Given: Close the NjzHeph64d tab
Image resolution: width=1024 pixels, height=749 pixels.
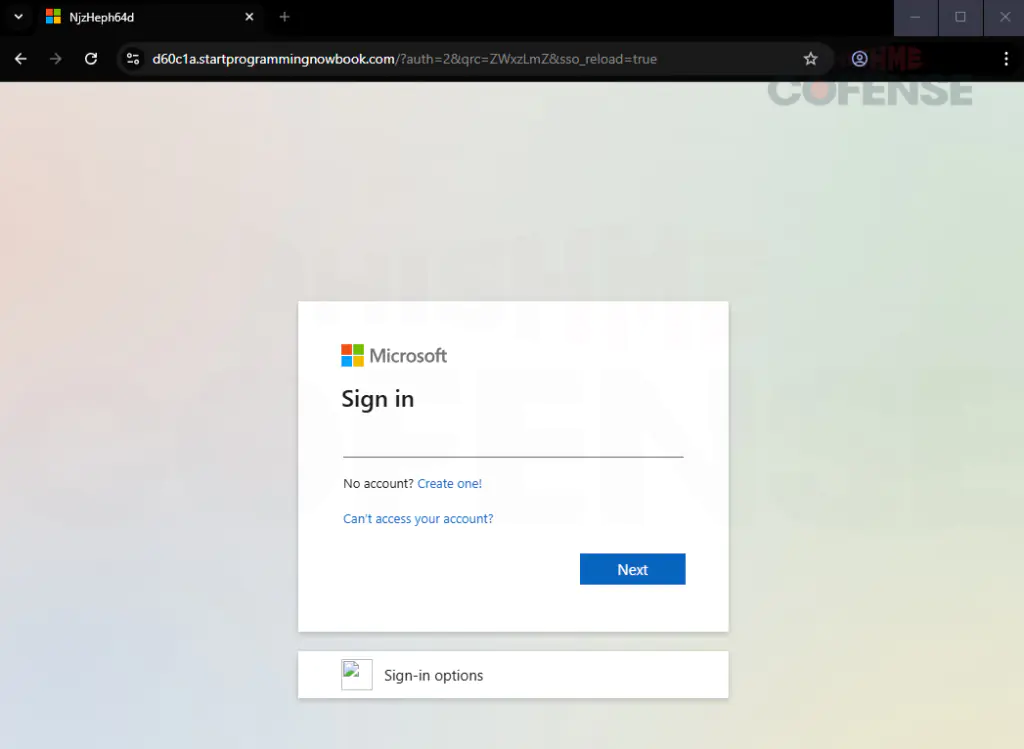Looking at the screenshot, I should click(x=249, y=17).
